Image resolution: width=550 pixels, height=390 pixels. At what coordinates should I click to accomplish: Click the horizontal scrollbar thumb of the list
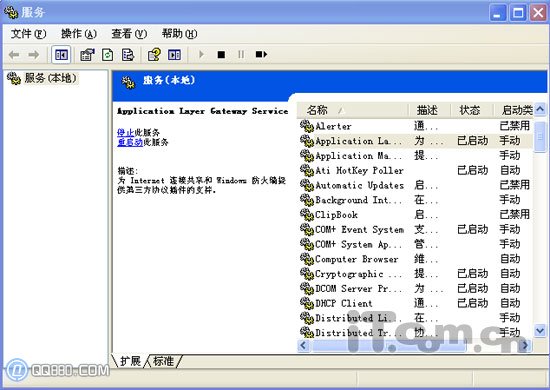(x=389, y=345)
